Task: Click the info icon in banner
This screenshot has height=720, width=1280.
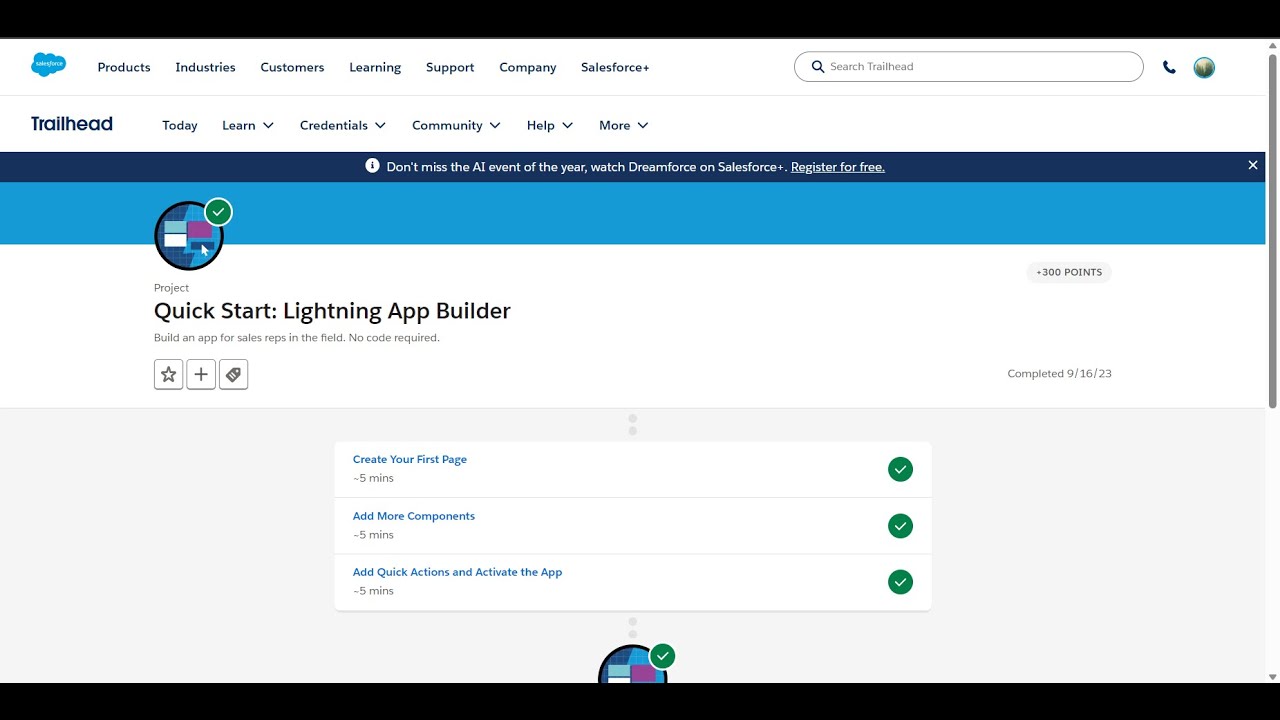Action: click(372, 166)
